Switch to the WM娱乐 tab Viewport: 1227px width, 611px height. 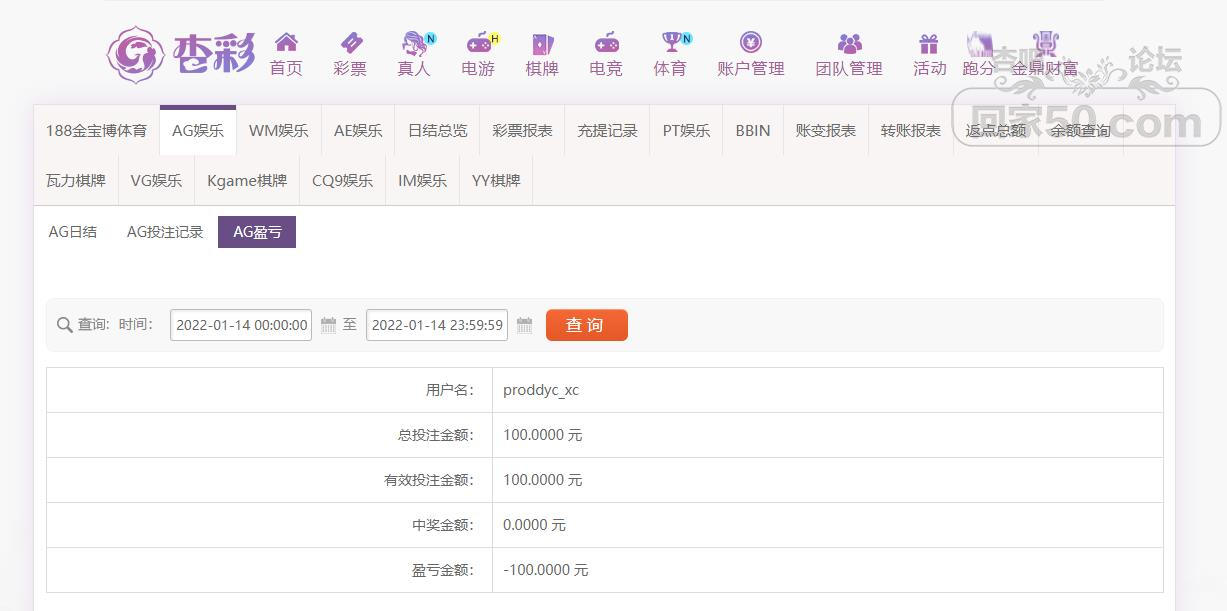tap(278, 130)
